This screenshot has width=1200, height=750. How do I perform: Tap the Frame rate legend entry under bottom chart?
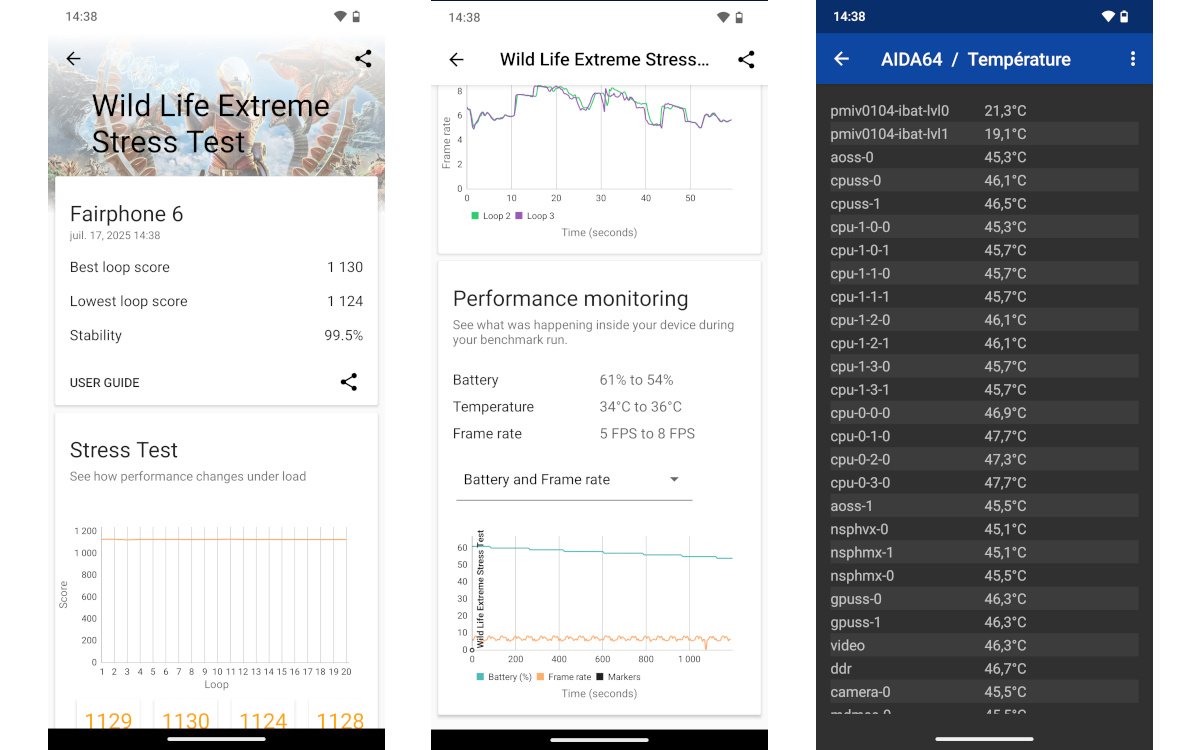(564, 677)
